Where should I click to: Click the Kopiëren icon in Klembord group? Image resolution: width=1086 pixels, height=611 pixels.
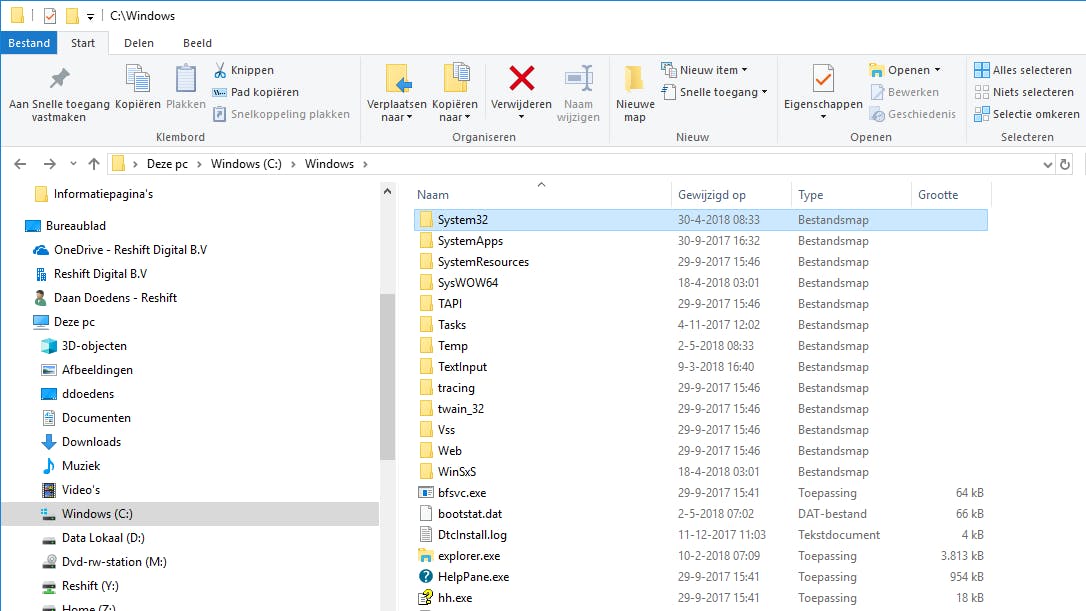point(138,78)
